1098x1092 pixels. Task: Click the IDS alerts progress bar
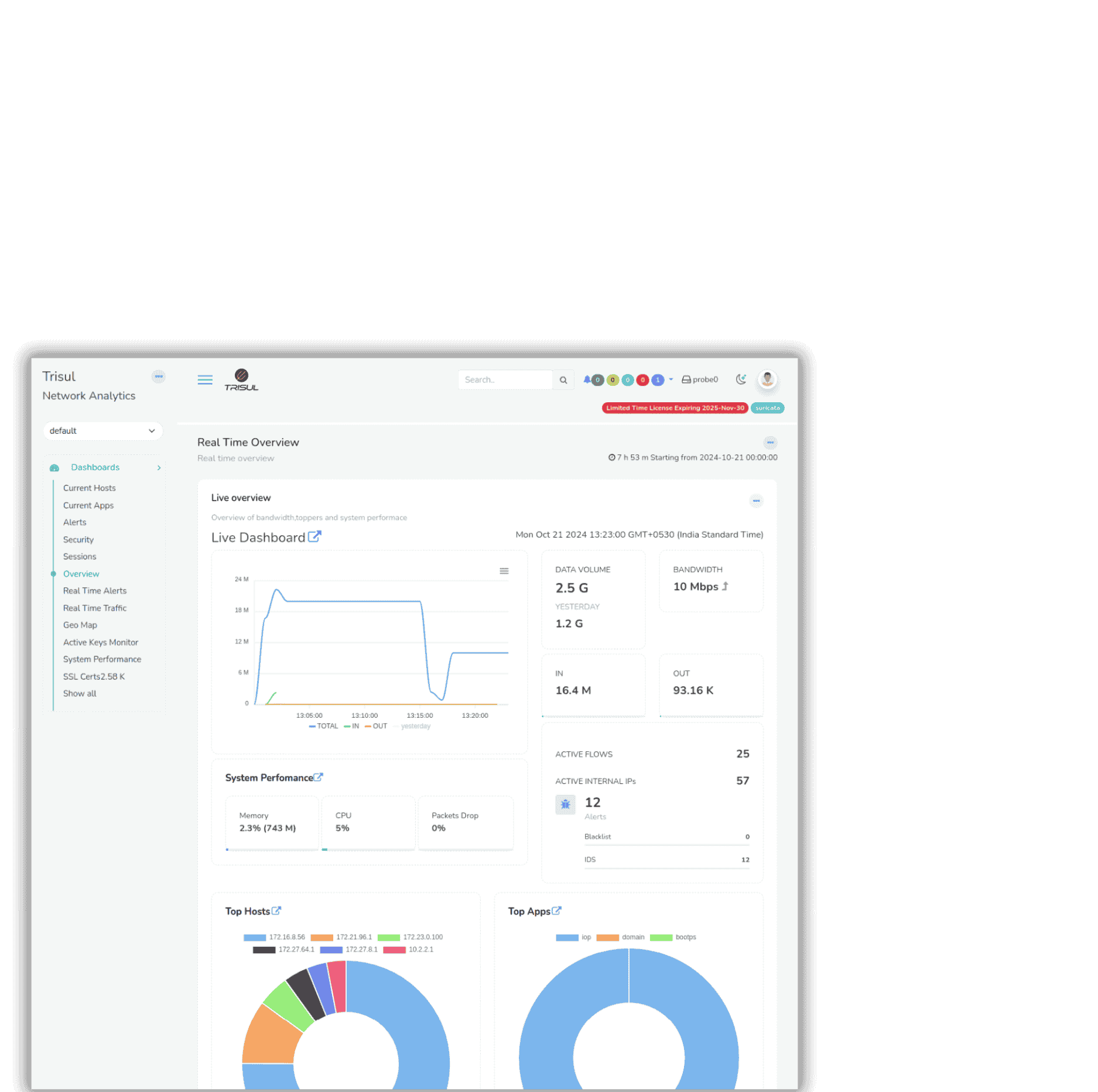[x=666, y=868]
